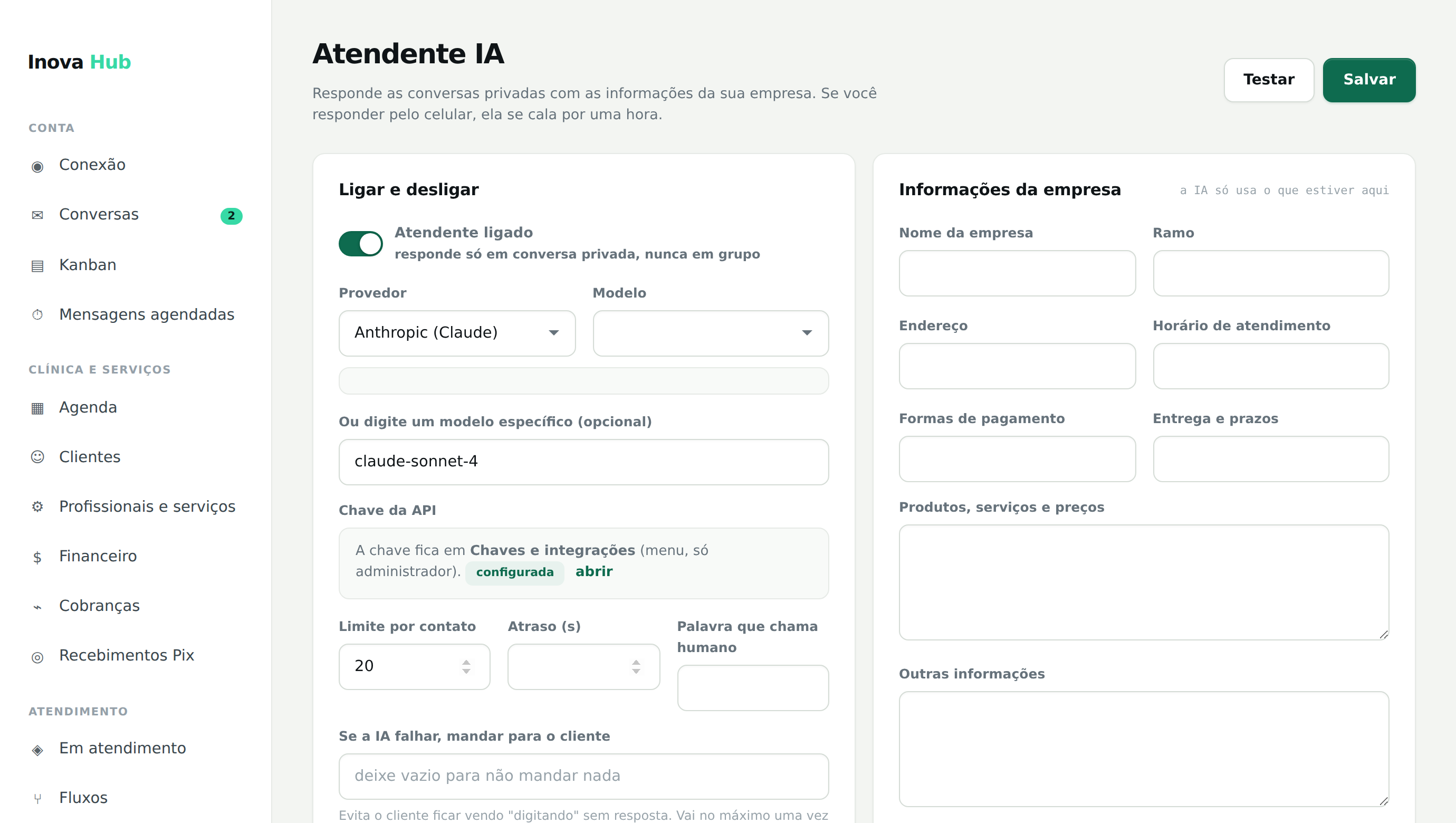Click the Cobranças icon
This screenshot has width=1456, height=823.
(37, 607)
